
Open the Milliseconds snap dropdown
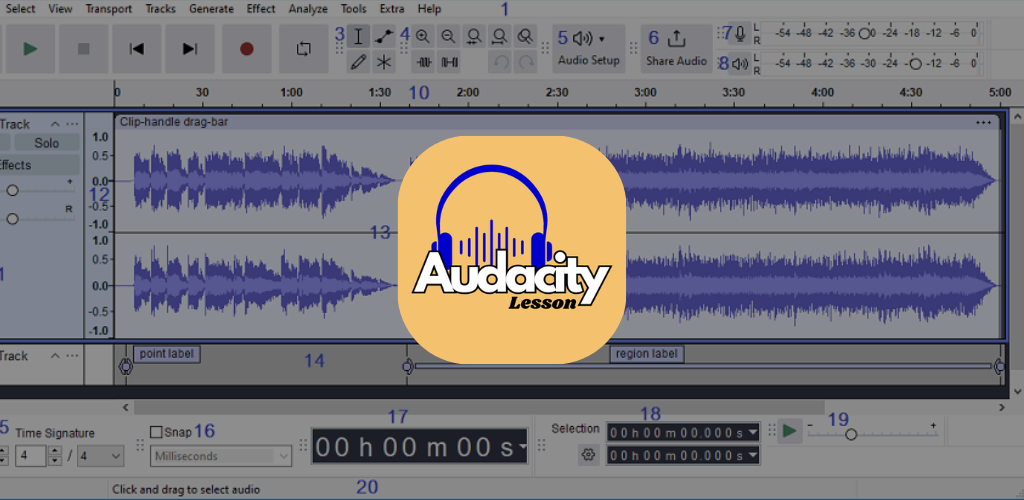221,456
